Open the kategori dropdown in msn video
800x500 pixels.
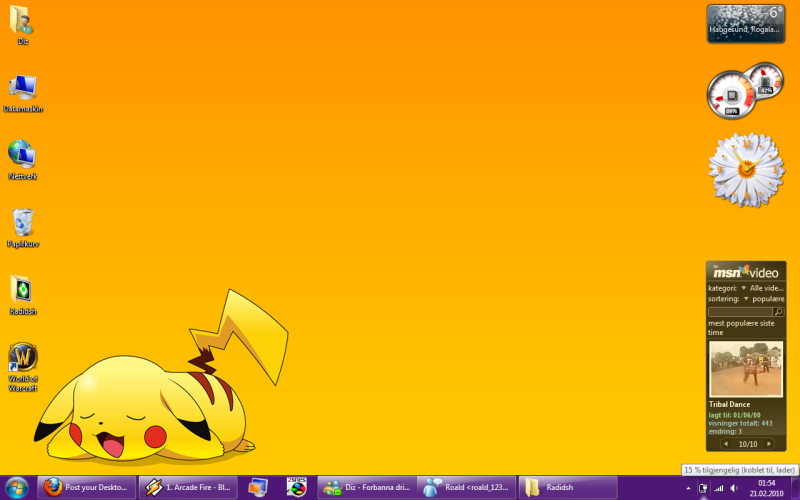744,288
